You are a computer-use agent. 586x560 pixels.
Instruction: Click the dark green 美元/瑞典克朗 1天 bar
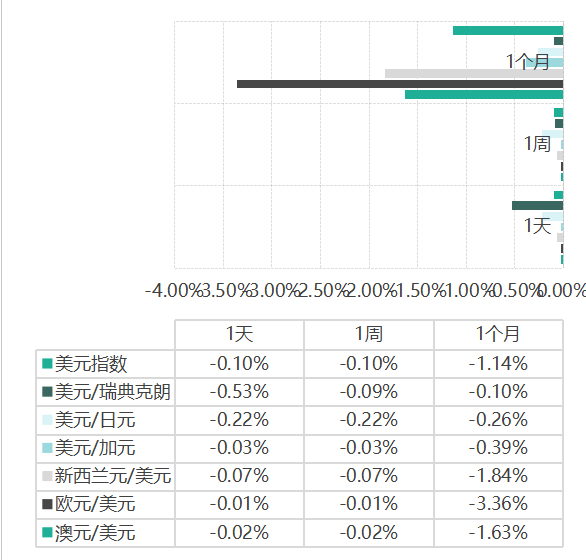coord(537,205)
